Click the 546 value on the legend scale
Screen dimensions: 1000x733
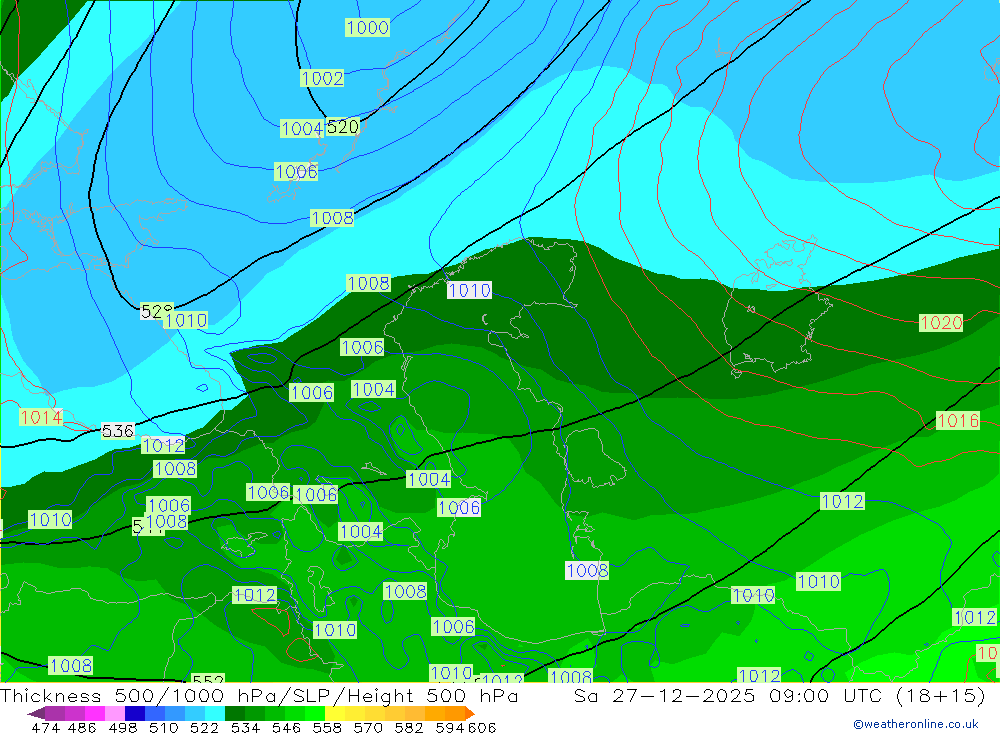pos(286,727)
